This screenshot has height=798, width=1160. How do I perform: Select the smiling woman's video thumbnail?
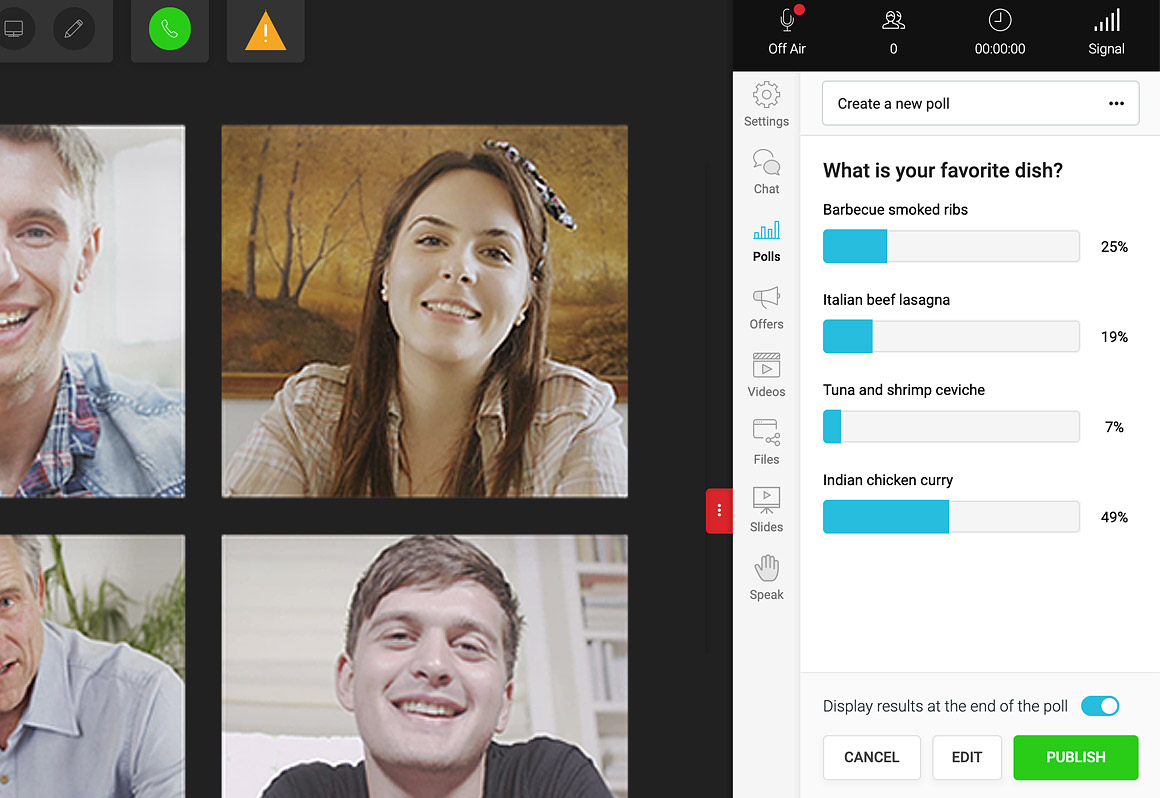point(424,311)
